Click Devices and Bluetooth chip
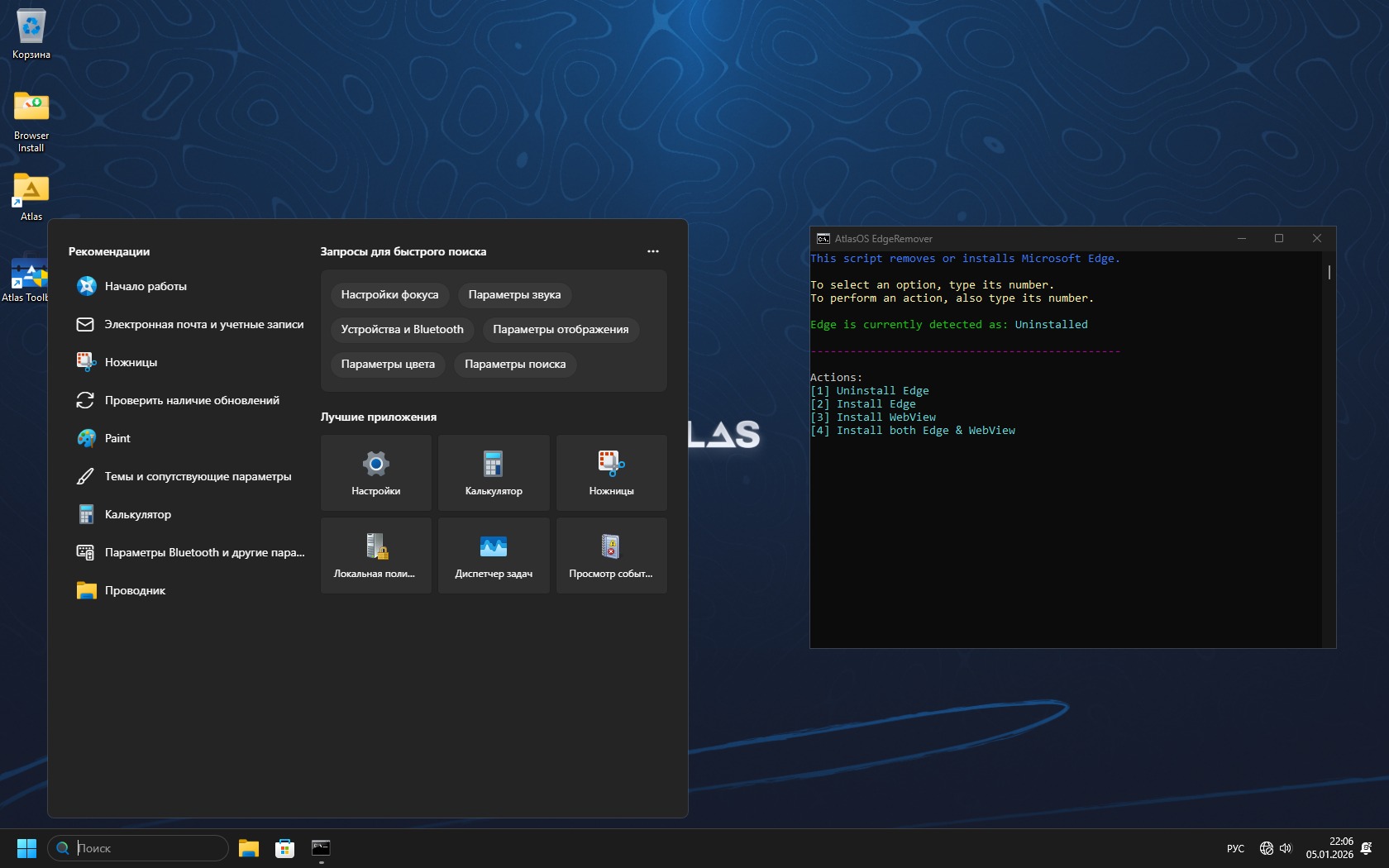 [x=402, y=330]
